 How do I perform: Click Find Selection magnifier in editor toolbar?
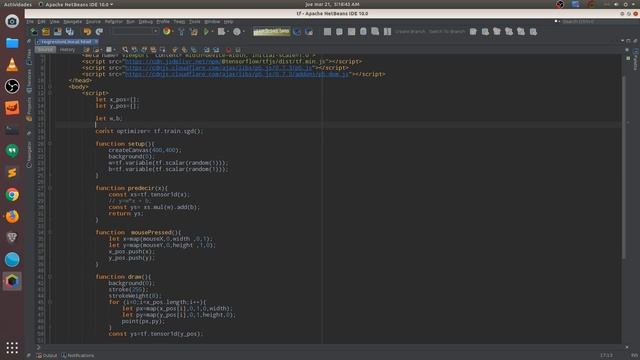click(x=125, y=50)
